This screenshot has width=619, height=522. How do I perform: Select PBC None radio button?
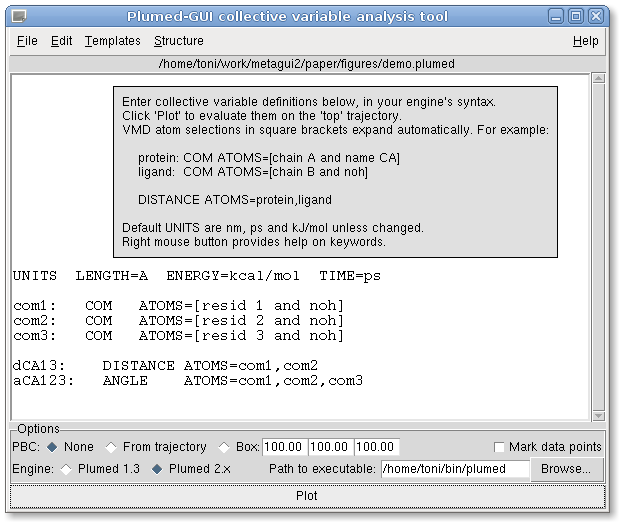click(52, 447)
